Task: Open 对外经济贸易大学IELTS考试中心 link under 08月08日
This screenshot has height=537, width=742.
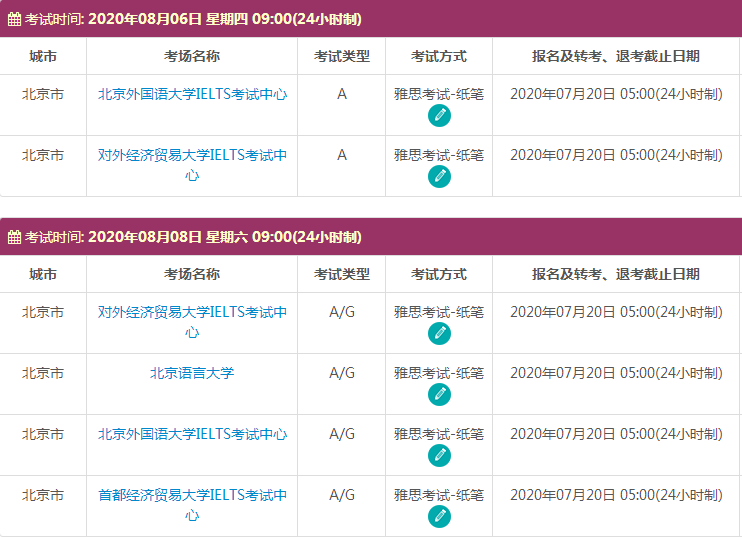Action: click(x=192, y=322)
